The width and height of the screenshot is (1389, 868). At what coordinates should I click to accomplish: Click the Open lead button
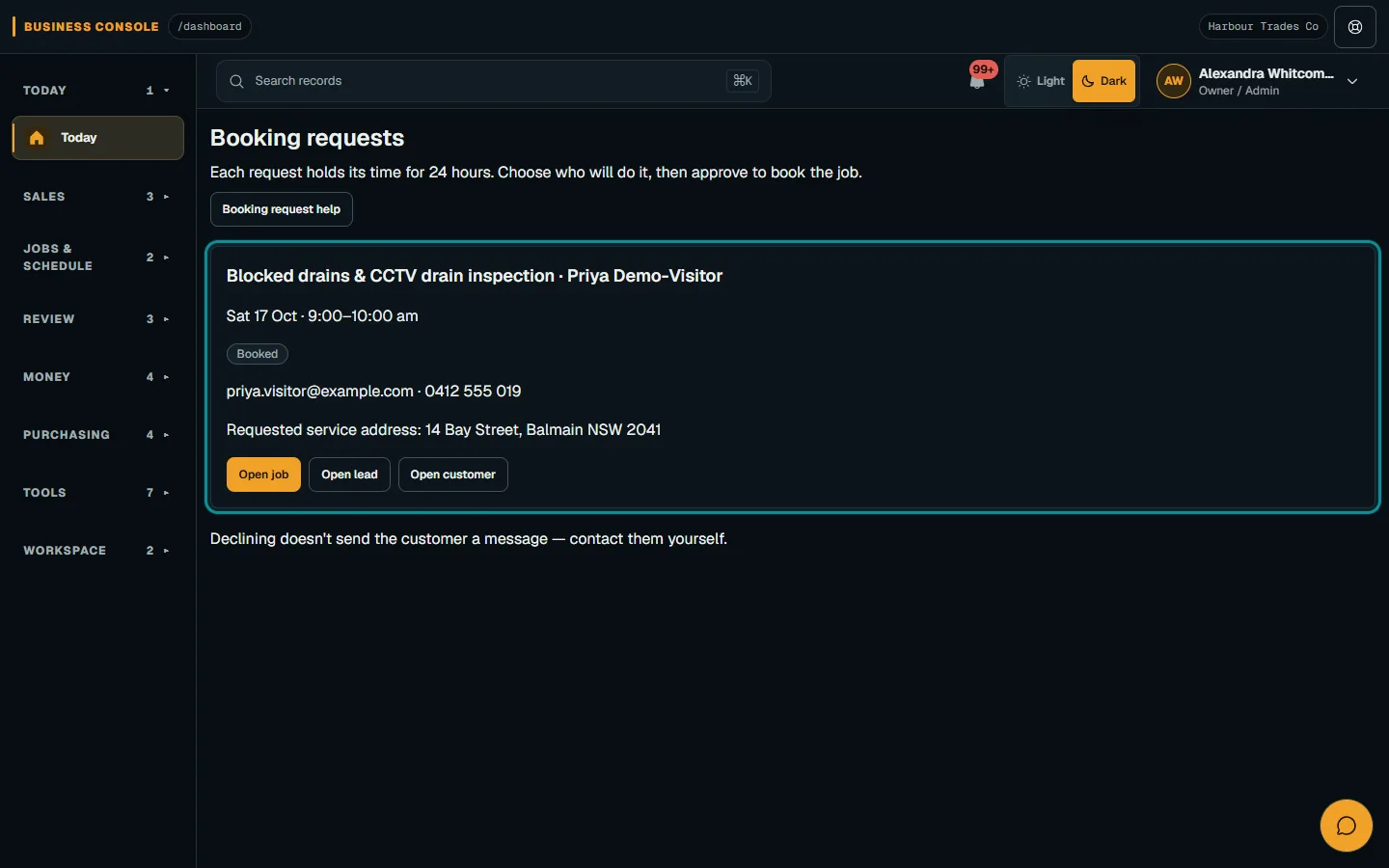click(x=349, y=475)
